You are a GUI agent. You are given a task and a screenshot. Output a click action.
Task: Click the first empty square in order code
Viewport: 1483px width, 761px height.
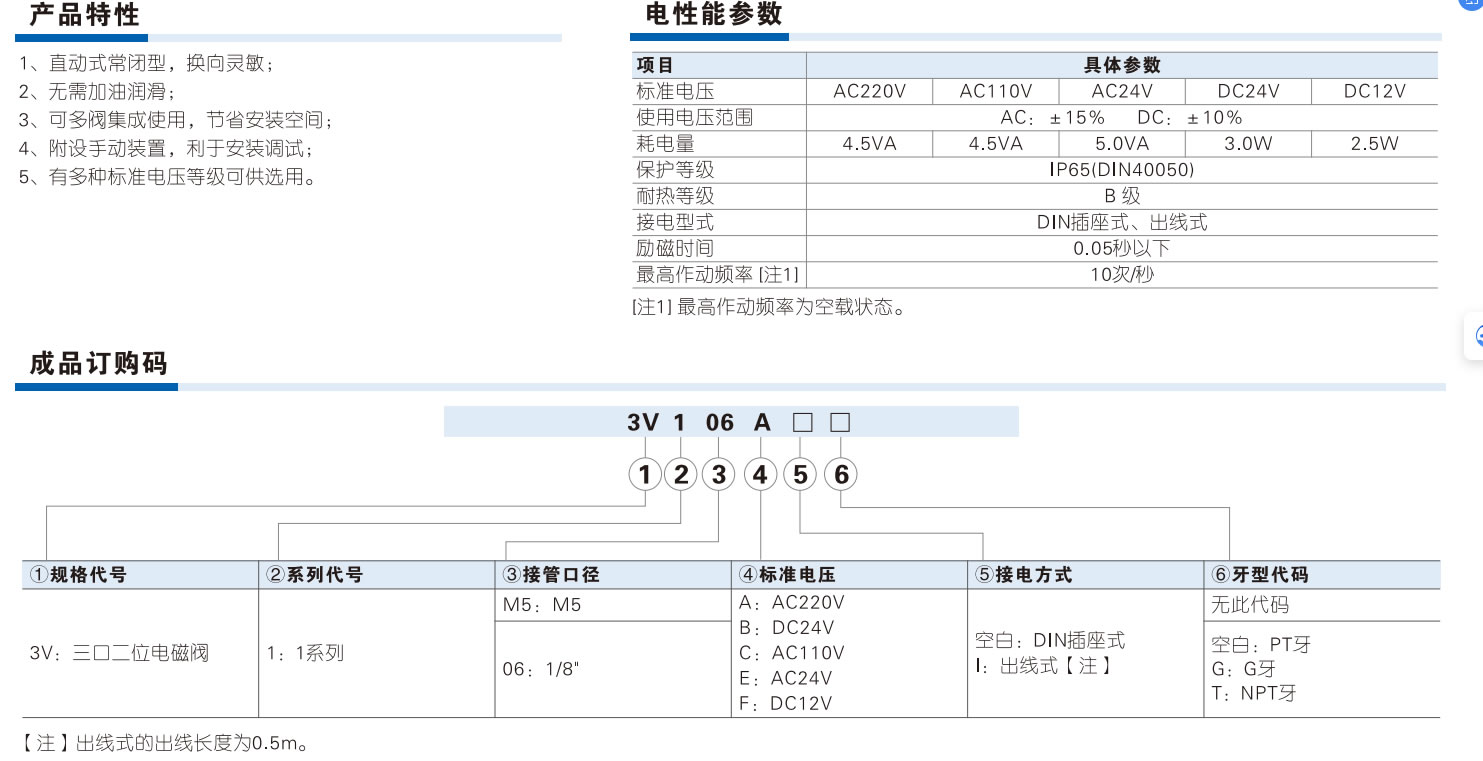pos(802,422)
